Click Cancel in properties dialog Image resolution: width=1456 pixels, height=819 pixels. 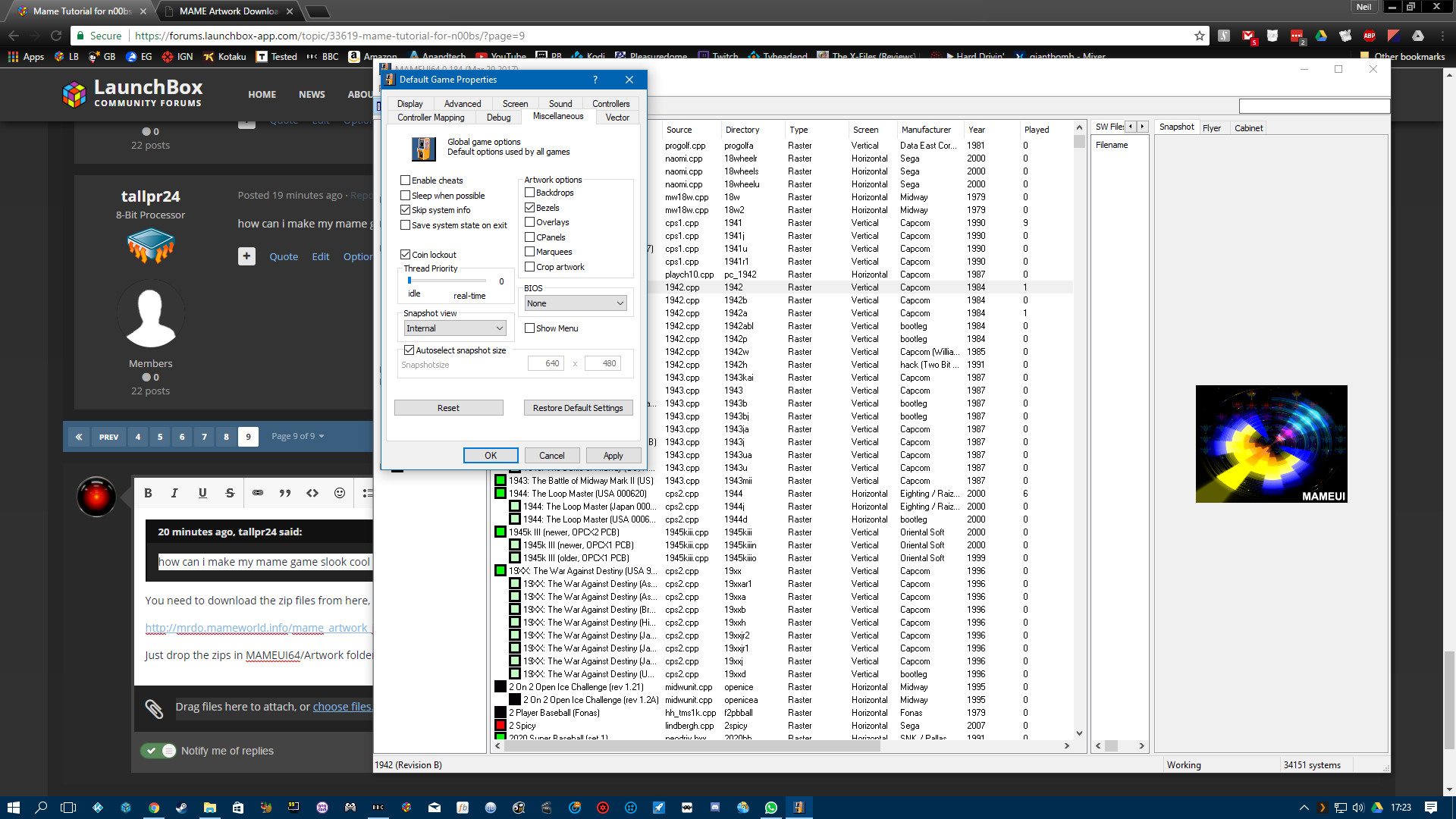pos(552,456)
